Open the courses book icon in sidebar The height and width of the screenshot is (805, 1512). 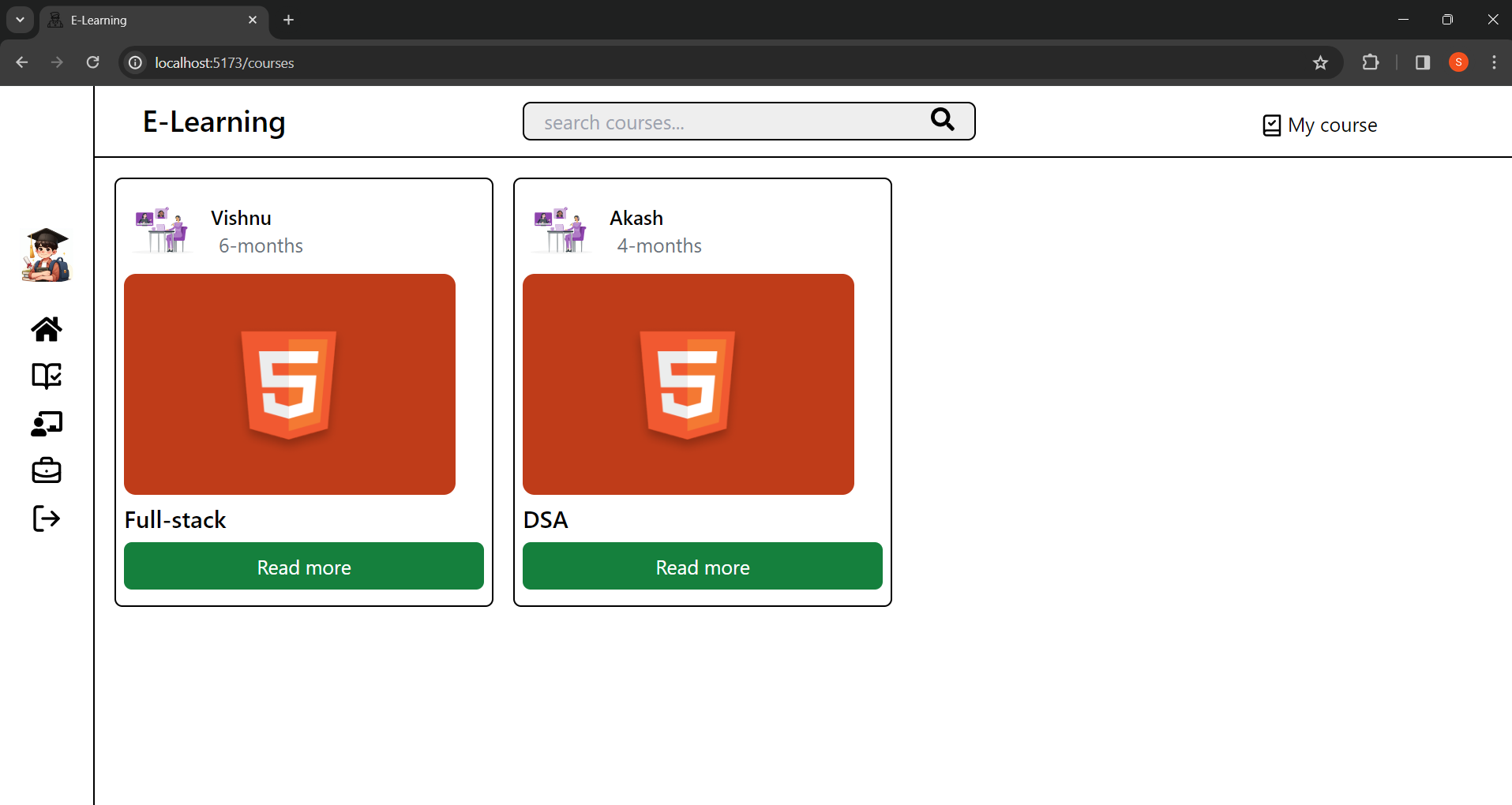click(x=47, y=376)
